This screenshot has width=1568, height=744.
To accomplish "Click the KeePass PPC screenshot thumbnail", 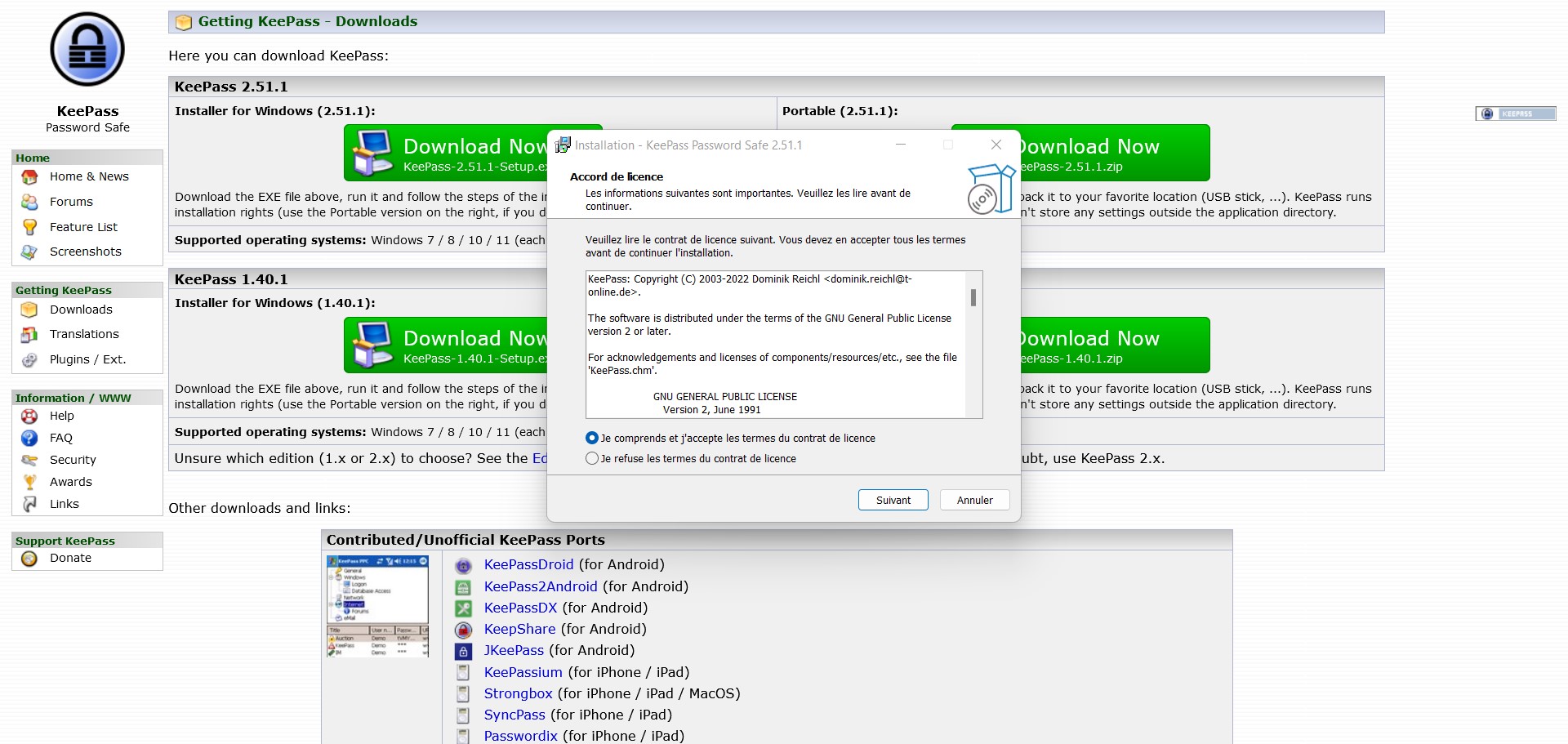I will [x=377, y=607].
